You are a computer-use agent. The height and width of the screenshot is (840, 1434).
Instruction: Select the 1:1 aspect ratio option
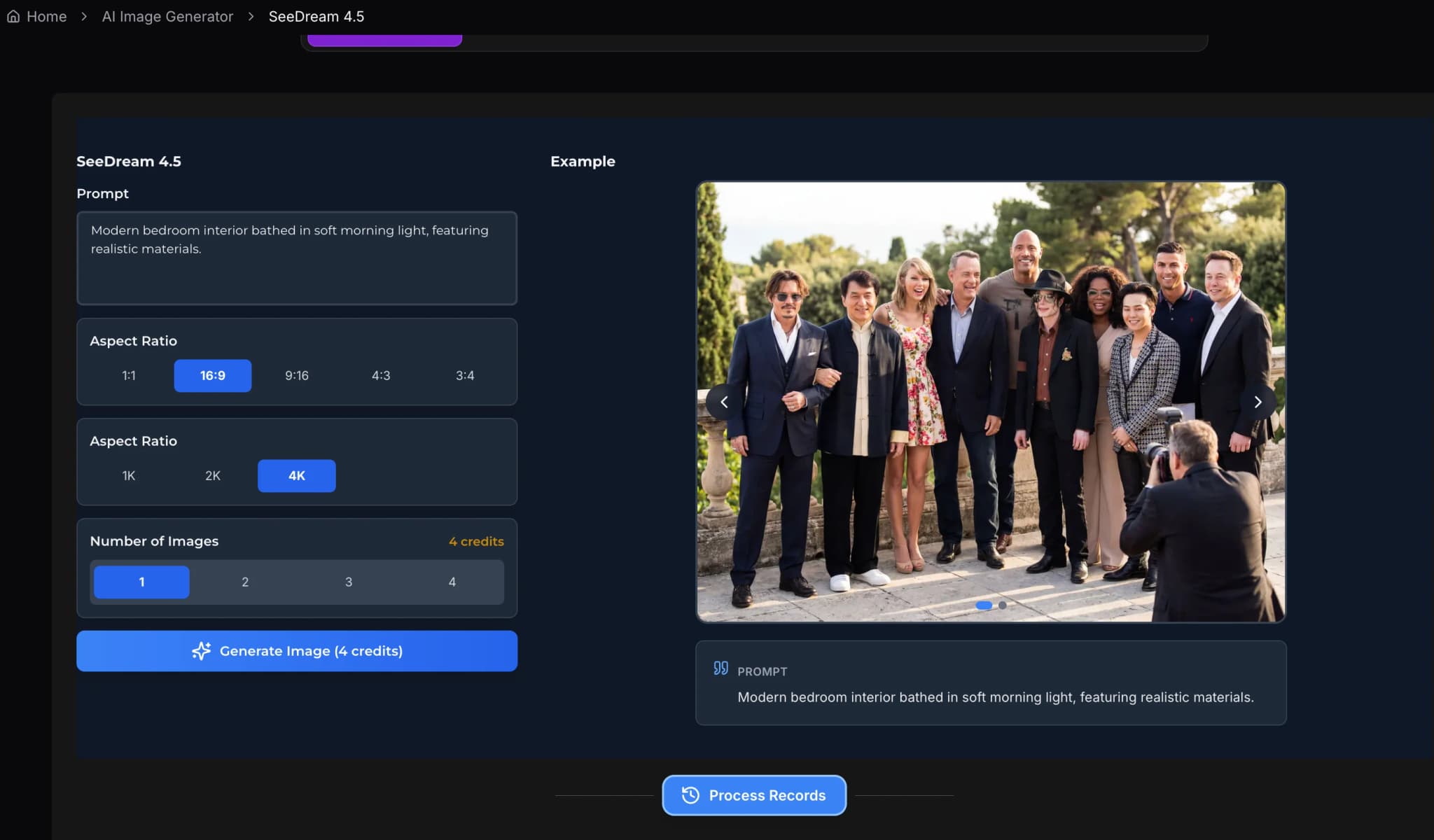point(129,376)
